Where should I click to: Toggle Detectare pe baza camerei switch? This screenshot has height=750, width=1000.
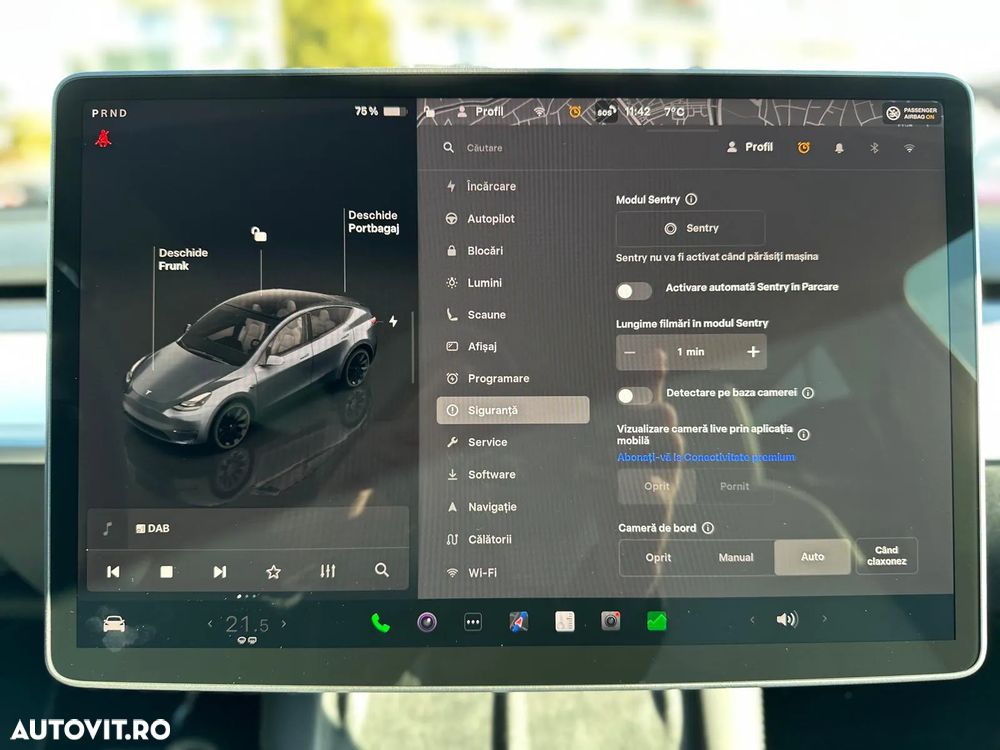(x=635, y=396)
